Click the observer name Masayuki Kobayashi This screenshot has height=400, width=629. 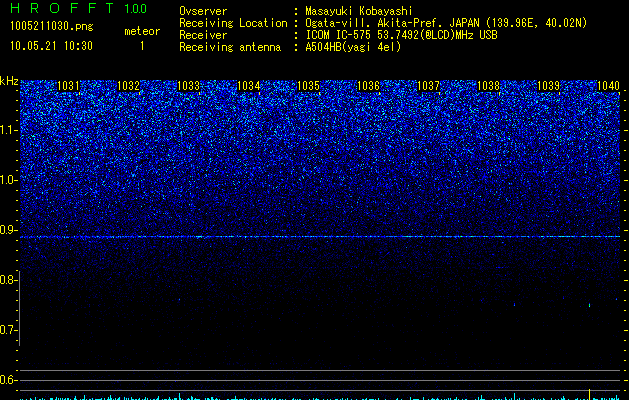click(x=359, y=11)
